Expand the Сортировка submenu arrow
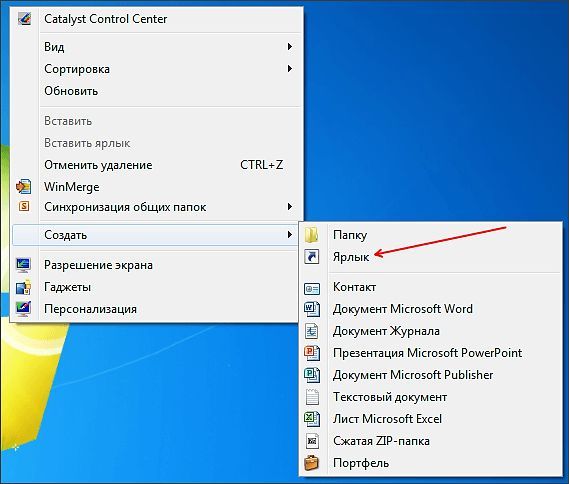The image size is (569, 484). [x=290, y=69]
